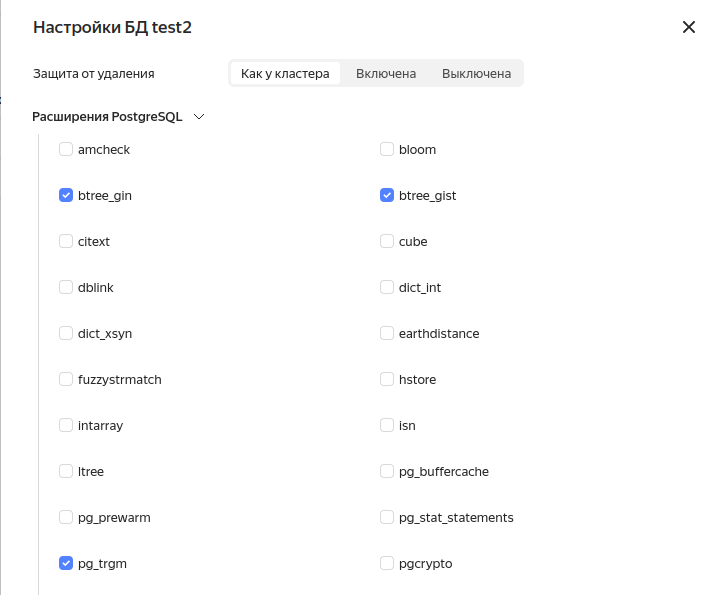Select the Как у кластера option

[x=285, y=74]
